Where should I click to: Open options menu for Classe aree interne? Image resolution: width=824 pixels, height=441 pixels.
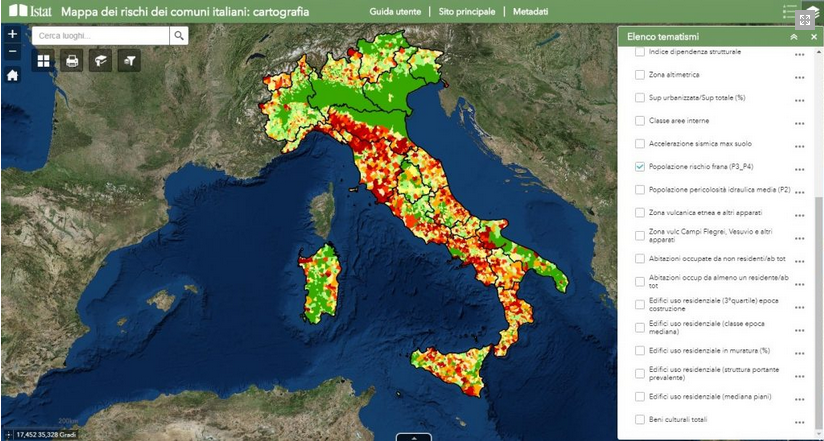pyautogui.click(x=799, y=123)
